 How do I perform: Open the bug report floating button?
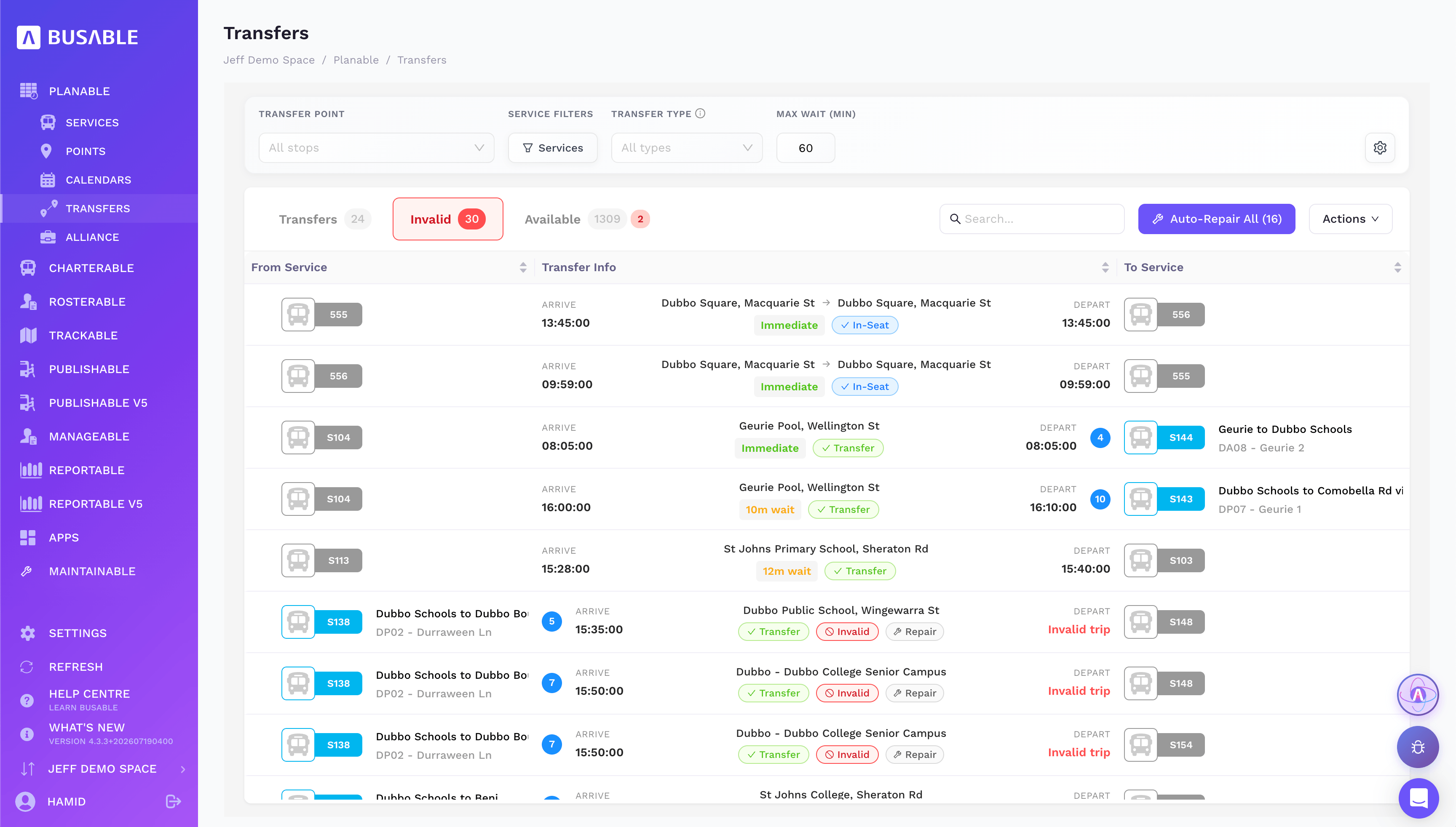point(1417,746)
